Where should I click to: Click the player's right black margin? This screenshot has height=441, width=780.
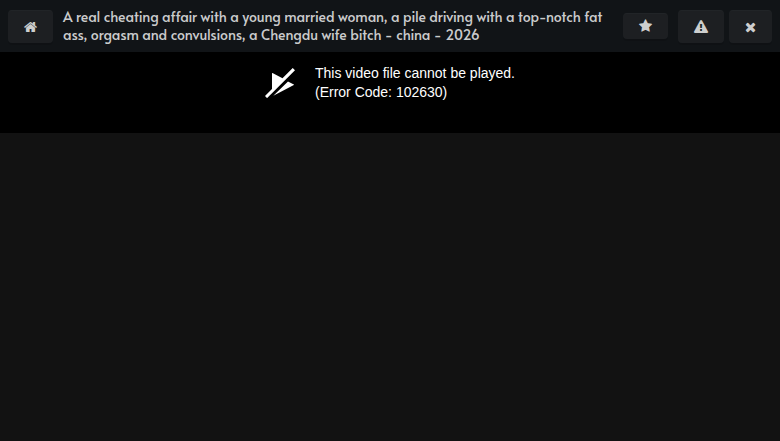(647, 92)
